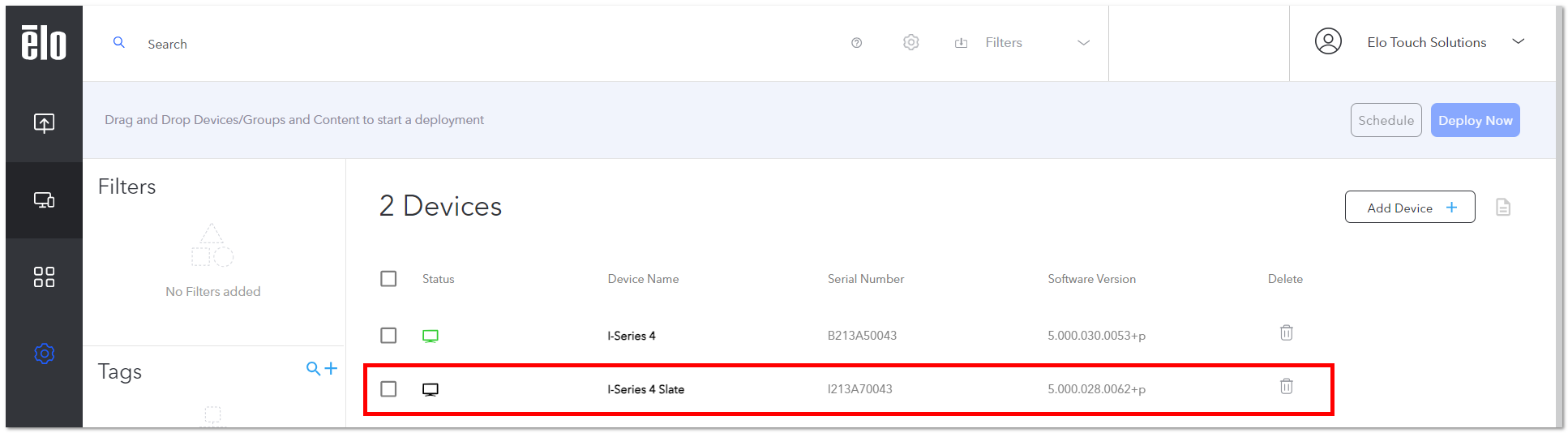
Task: Click the Schedule button
Action: [1386, 120]
